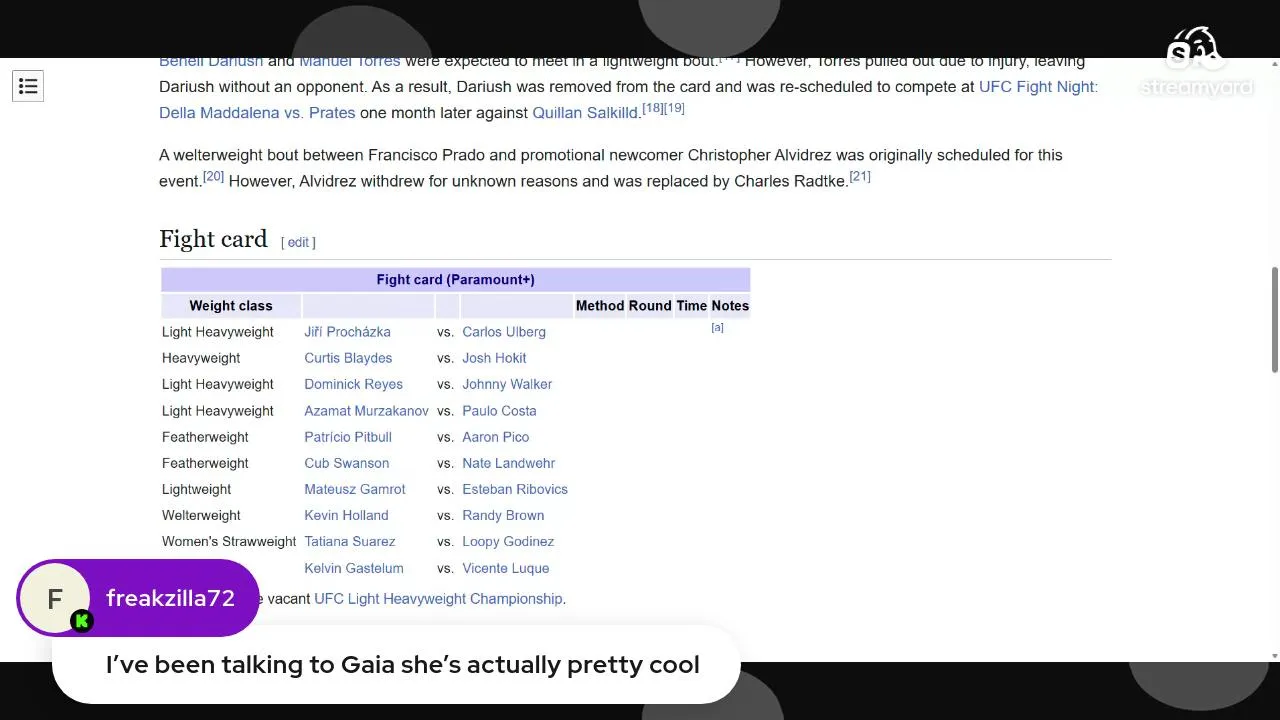Follow the Mateusz Gamrot link
Viewport: 1280px width, 720px height.
pyautogui.click(x=355, y=489)
